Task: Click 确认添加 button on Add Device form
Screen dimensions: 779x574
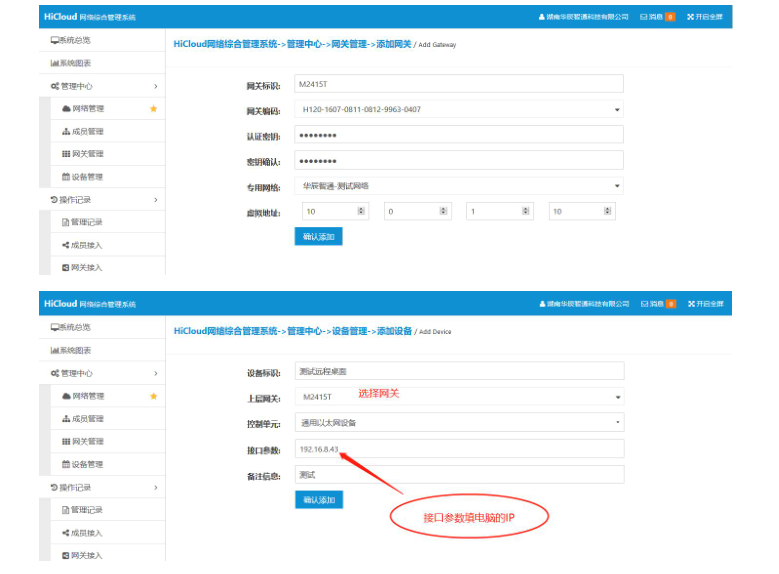Action: pos(318,499)
